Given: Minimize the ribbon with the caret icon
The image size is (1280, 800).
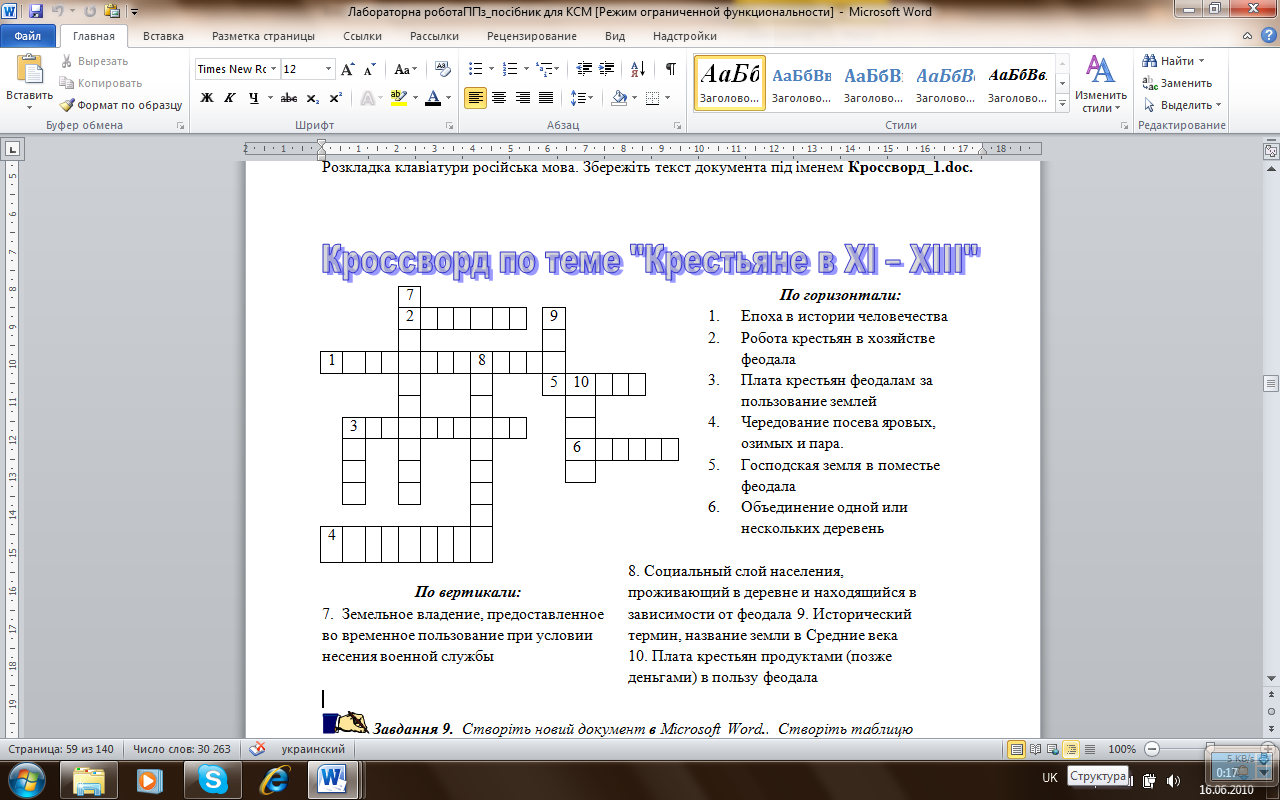Looking at the screenshot, I should (x=1247, y=36).
